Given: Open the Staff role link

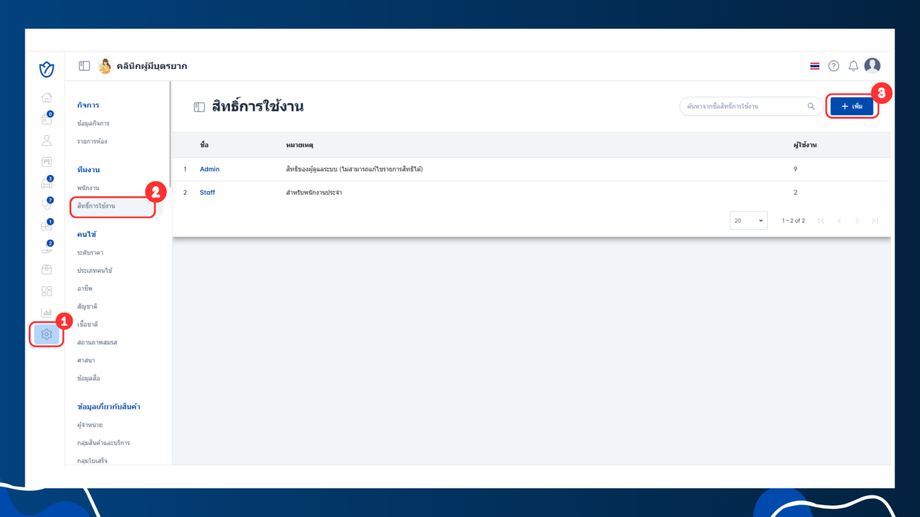Looking at the screenshot, I should (x=207, y=192).
